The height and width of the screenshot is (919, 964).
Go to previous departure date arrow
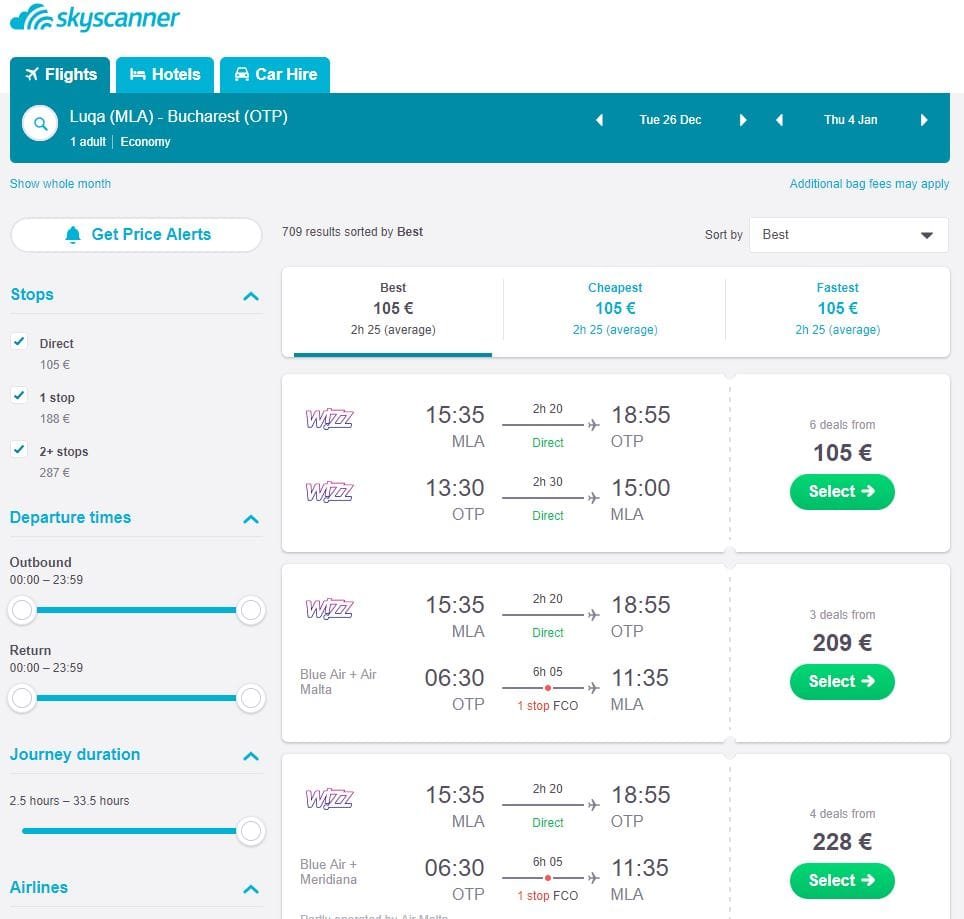coord(599,120)
